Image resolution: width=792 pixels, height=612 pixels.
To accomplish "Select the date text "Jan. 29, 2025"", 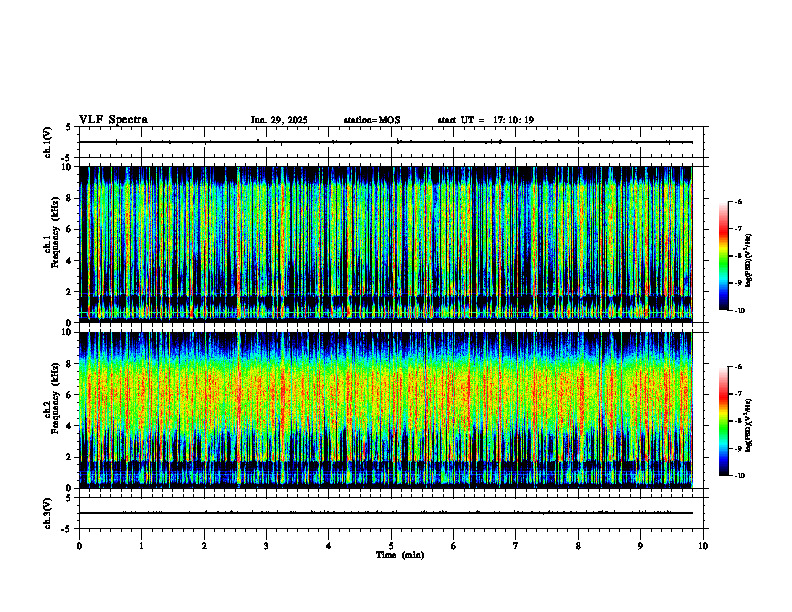I will [279, 120].
